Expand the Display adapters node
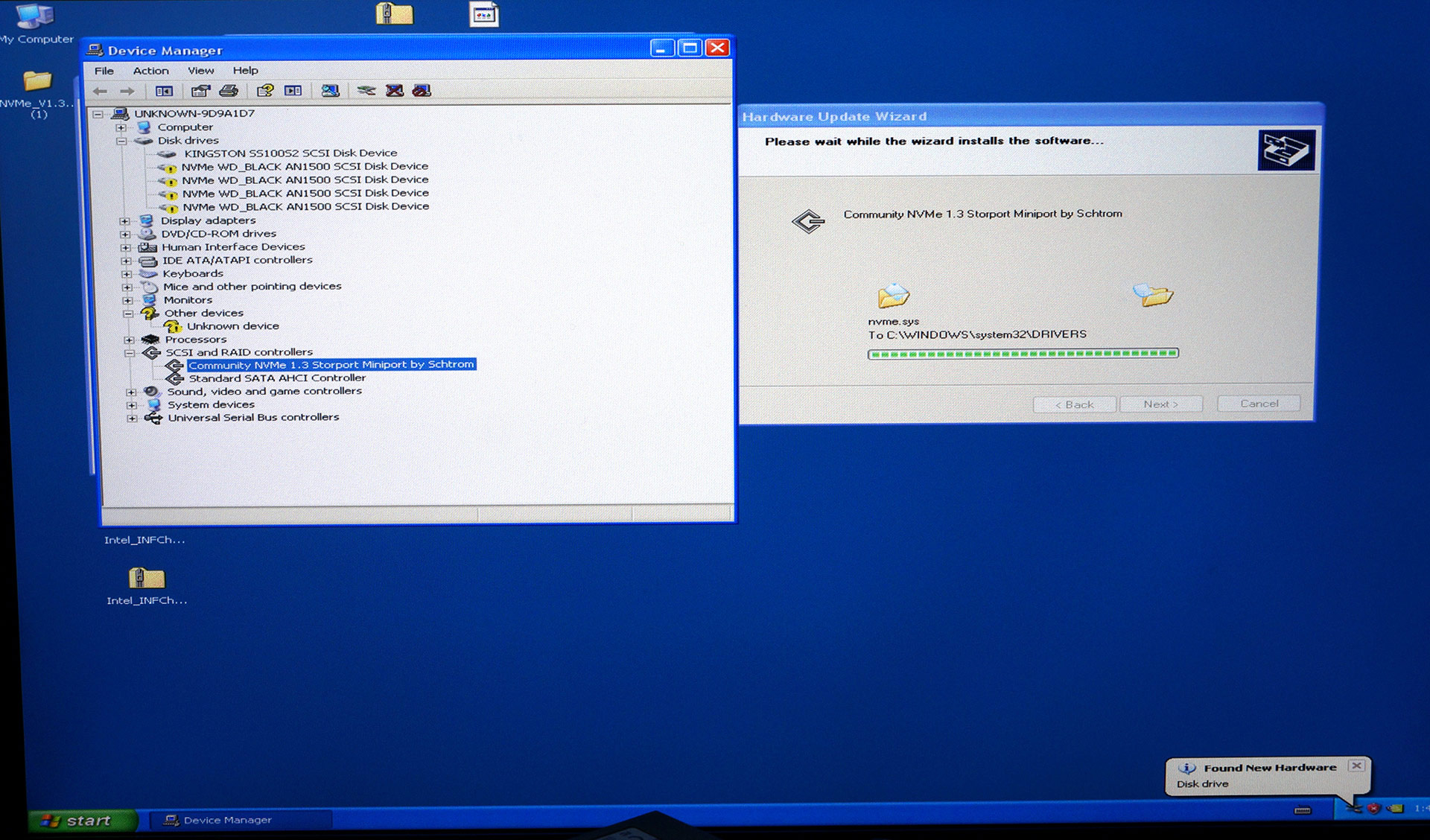1430x840 pixels. pos(125,221)
